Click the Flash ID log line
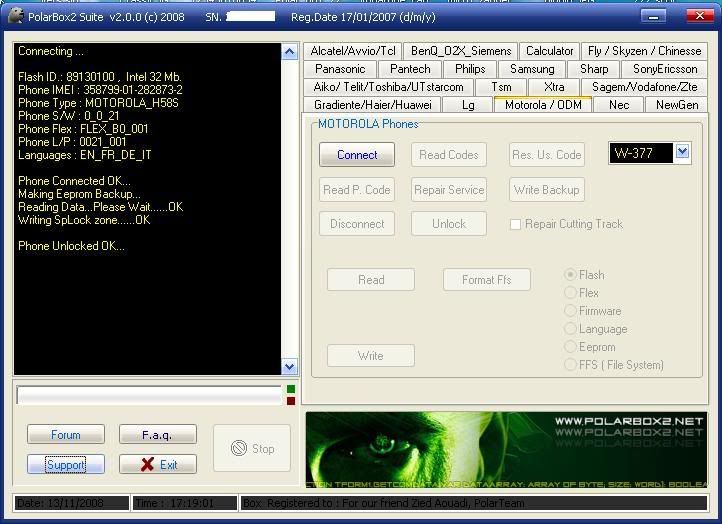 click(100, 77)
